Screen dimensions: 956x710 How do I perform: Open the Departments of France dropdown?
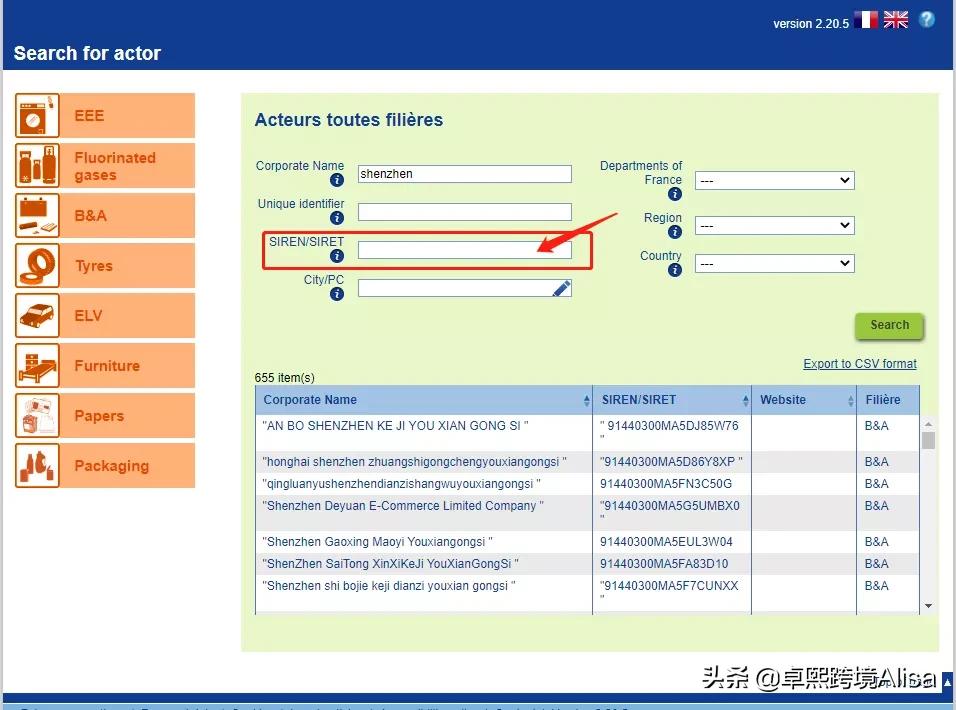point(774,180)
